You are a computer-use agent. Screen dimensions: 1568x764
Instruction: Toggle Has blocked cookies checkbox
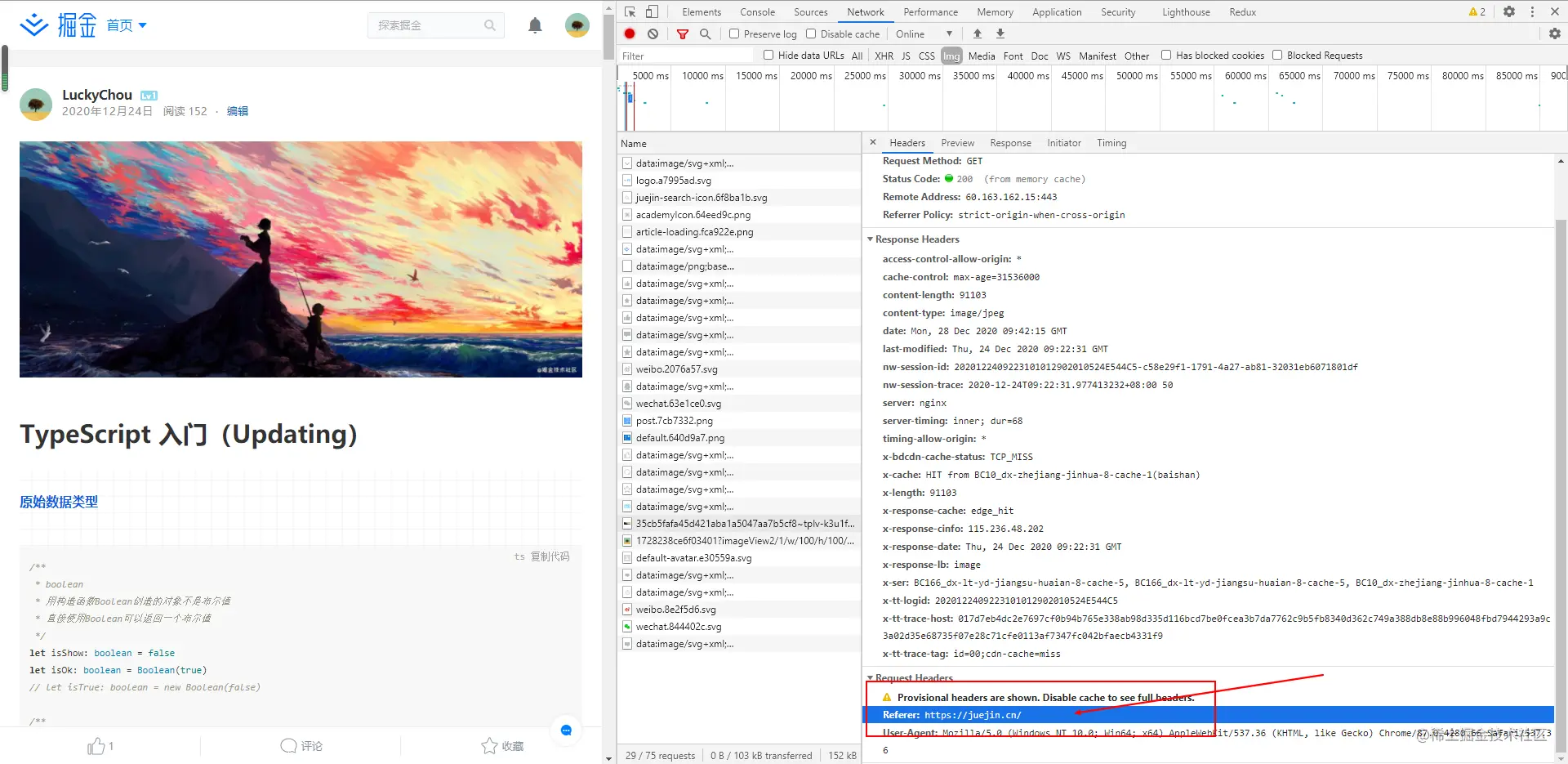pos(1166,55)
